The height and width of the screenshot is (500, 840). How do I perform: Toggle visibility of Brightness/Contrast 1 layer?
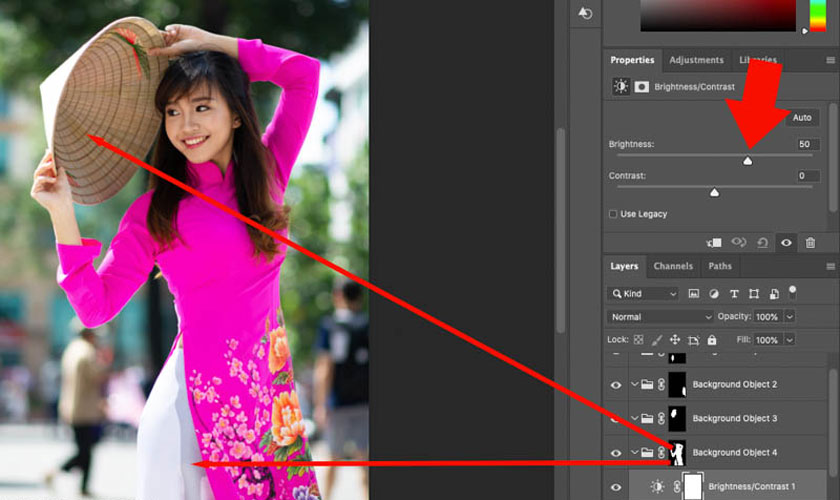click(616, 487)
